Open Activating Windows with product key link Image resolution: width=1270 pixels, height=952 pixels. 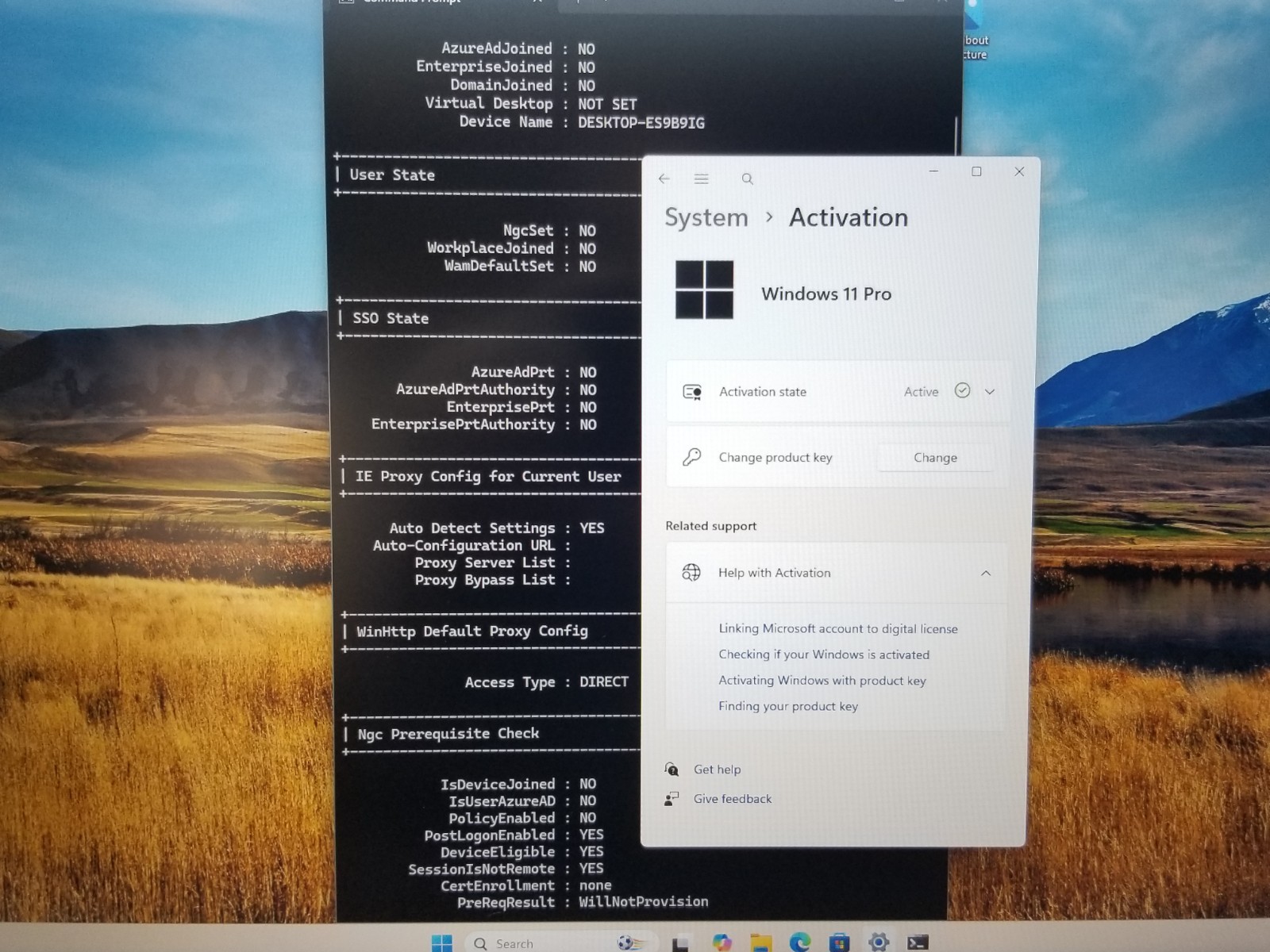(x=822, y=681)
